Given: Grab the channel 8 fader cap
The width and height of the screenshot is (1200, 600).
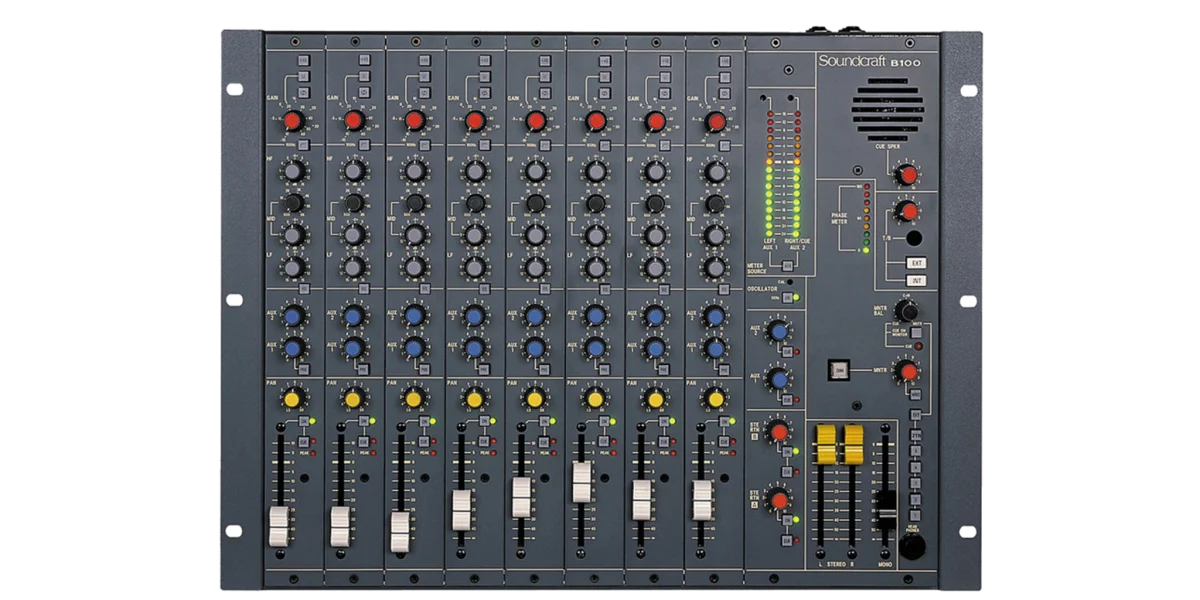Looking at the screenshot, I should point(703,499).
